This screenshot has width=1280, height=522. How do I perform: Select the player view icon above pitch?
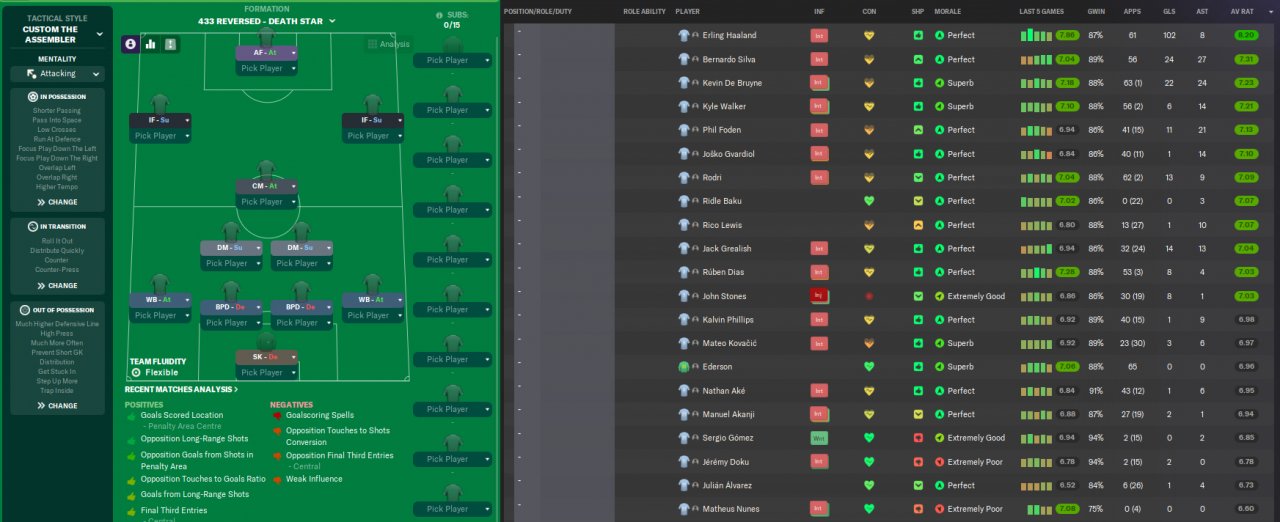(131, 44)
